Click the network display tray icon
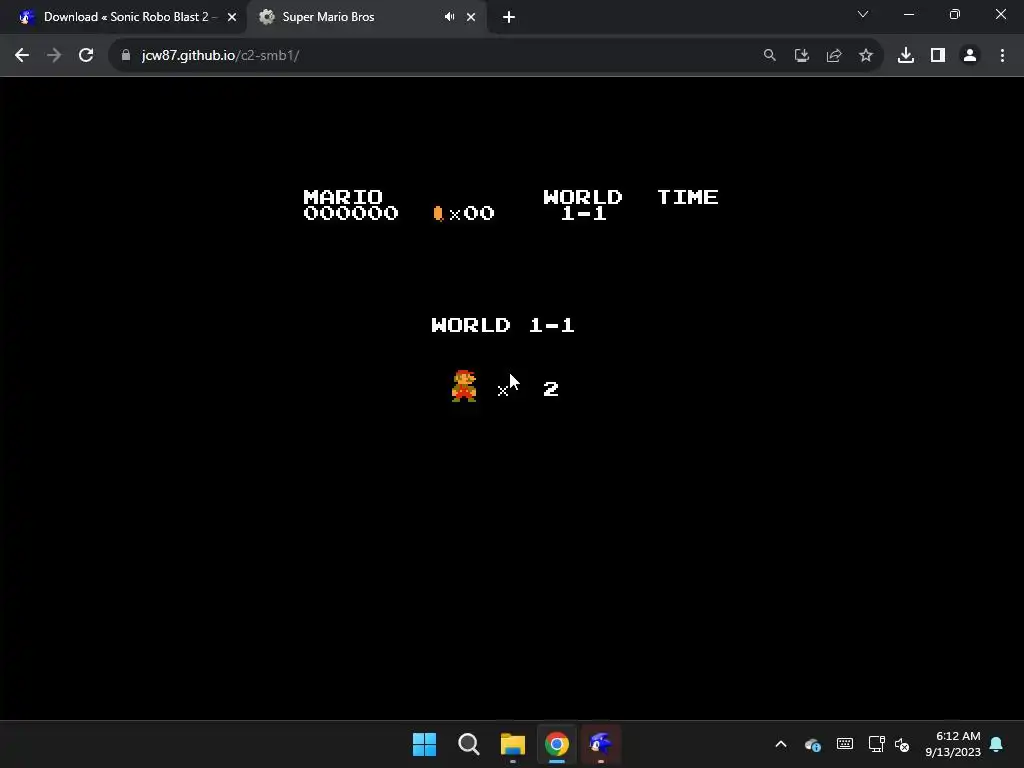This screenshot has height=768, width=1024. click(876, 744)
